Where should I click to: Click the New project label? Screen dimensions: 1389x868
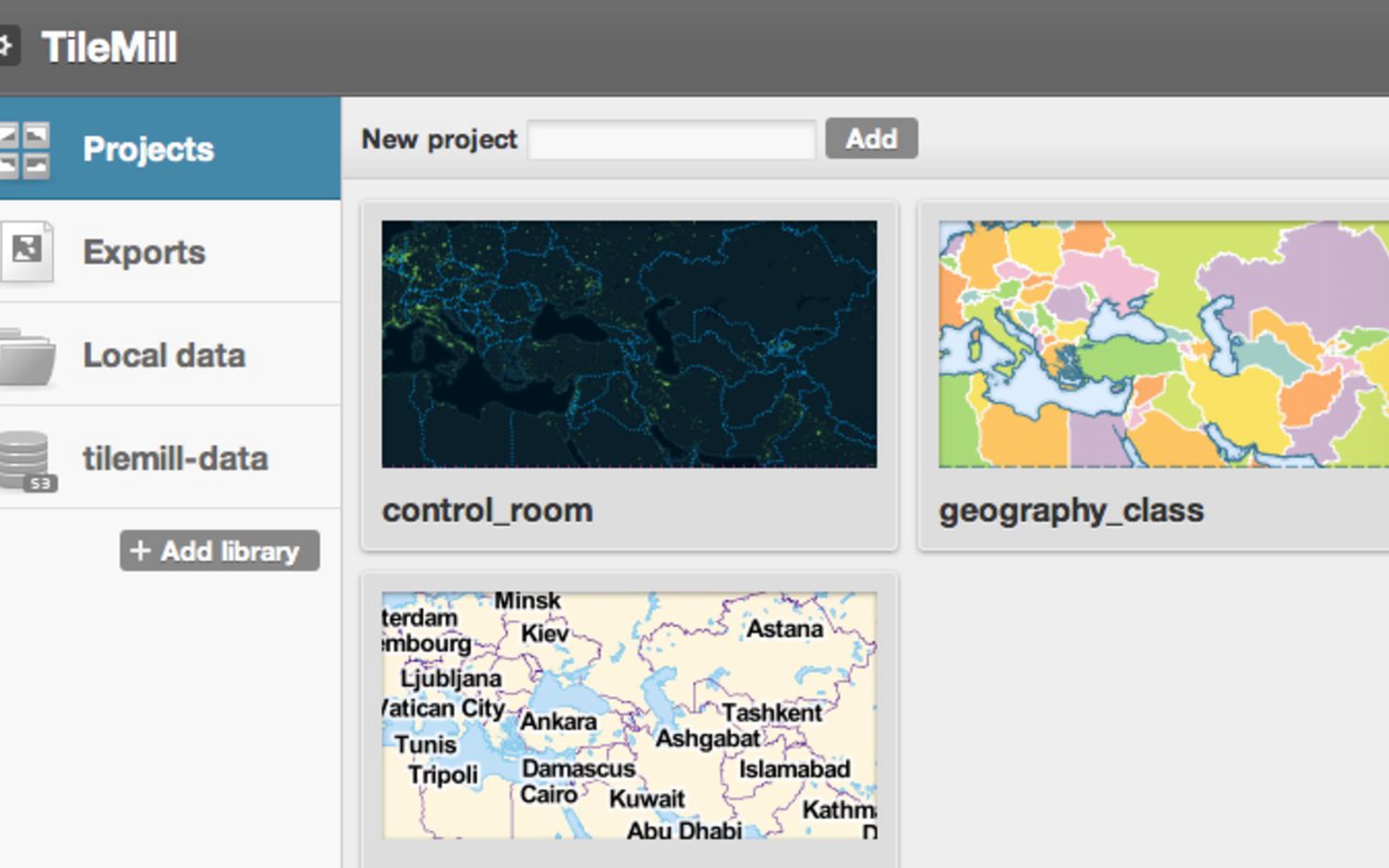[x=439, y=140]
